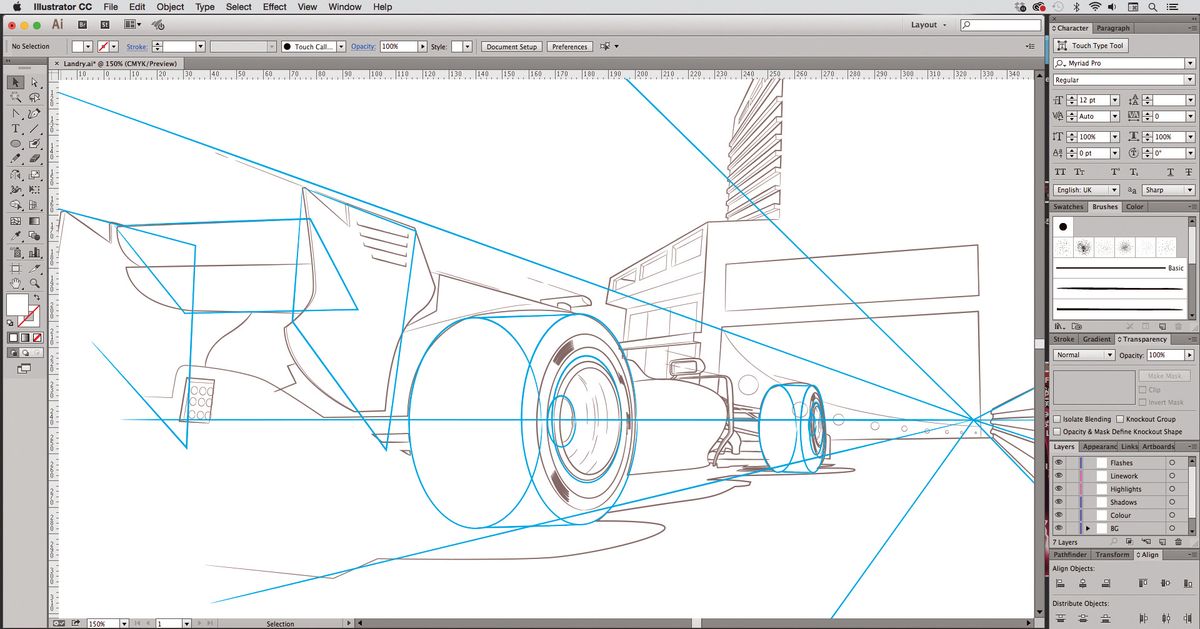Select the Selection tool in the toolbar
The image size is (1200, 629).
(14, 82)
